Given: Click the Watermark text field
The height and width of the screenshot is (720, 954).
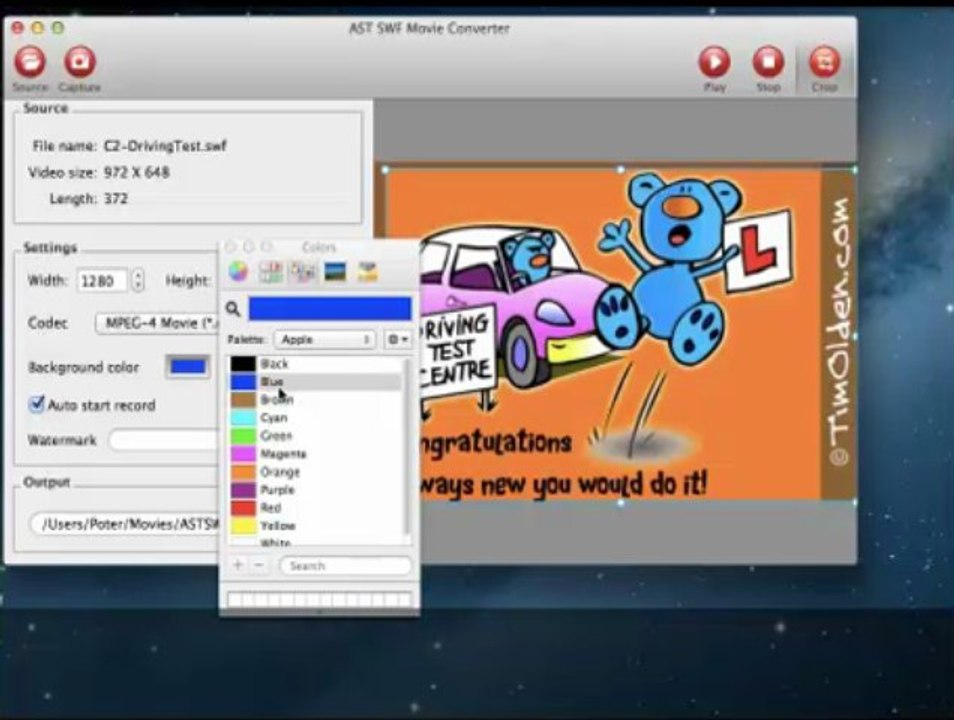Looking at the screenshot, I should click(164, 440).
